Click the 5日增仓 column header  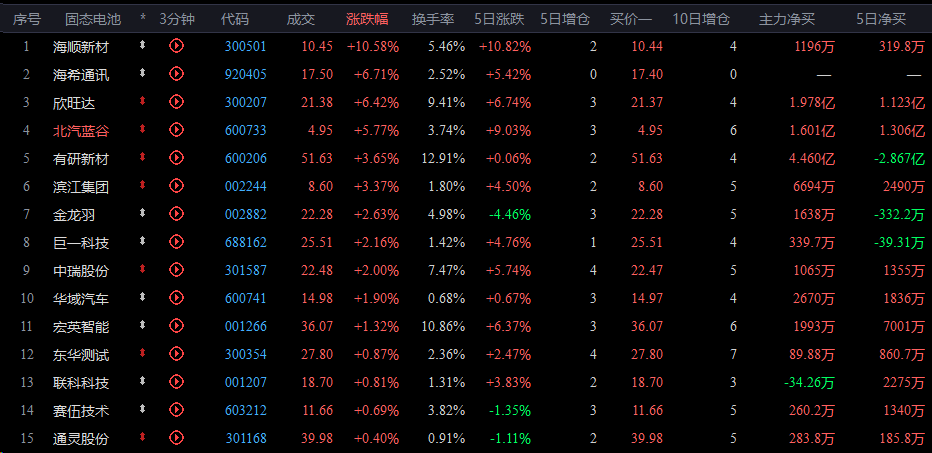[x=565, y=19]
